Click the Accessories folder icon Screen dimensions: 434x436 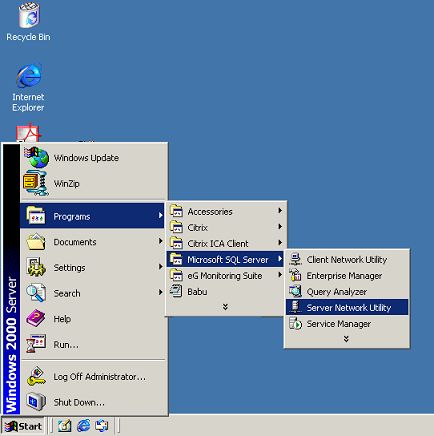[x=176, y=211]
